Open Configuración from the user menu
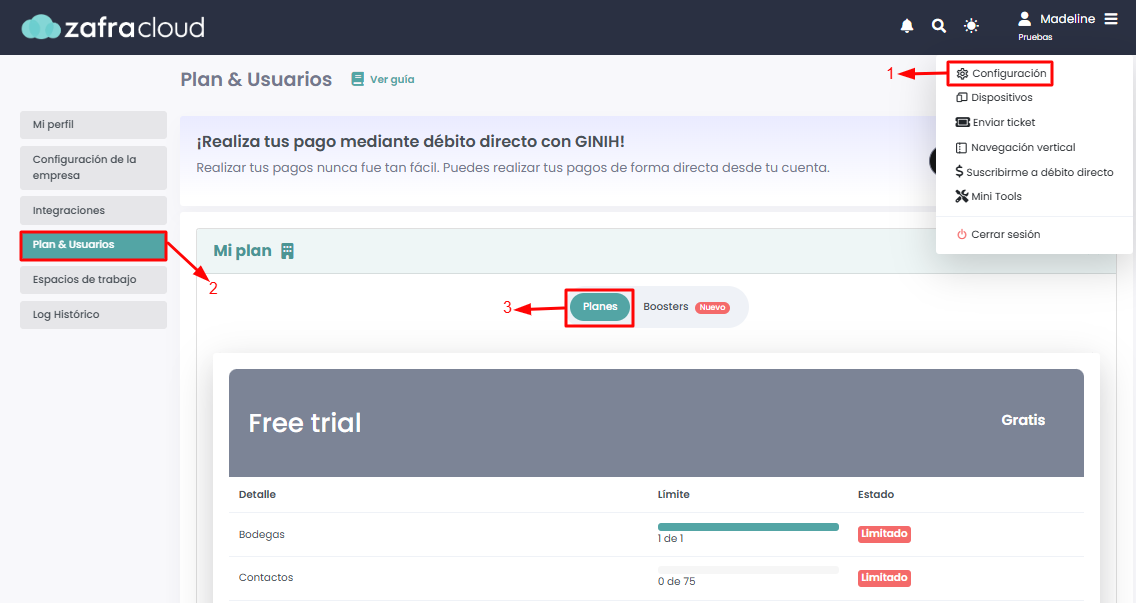 (1001, 74)
